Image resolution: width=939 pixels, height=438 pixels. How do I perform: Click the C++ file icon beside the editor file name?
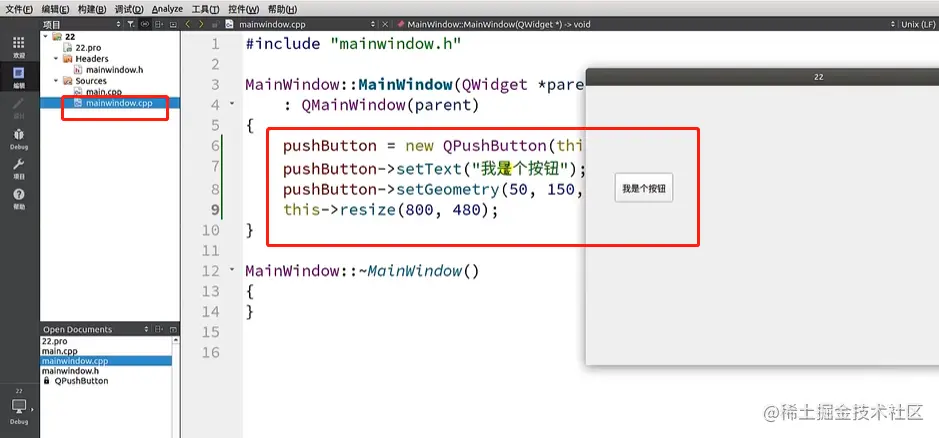coord(229,25)
